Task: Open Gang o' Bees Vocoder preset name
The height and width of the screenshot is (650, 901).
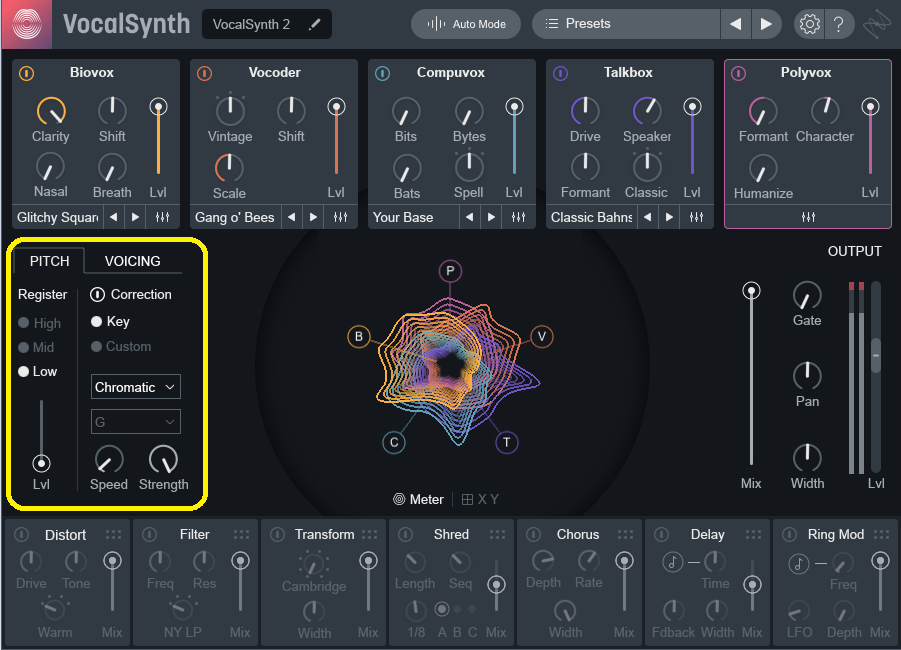Action: pos(234,217)
